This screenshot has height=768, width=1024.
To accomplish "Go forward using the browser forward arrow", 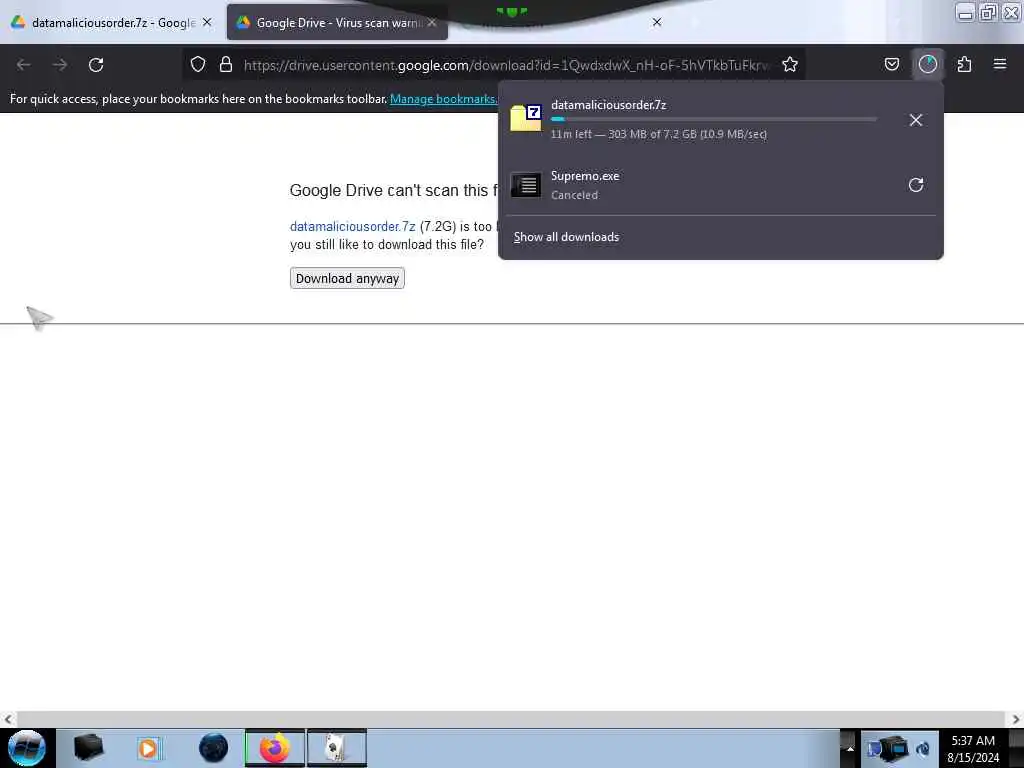I will click(x=60, y=65).
